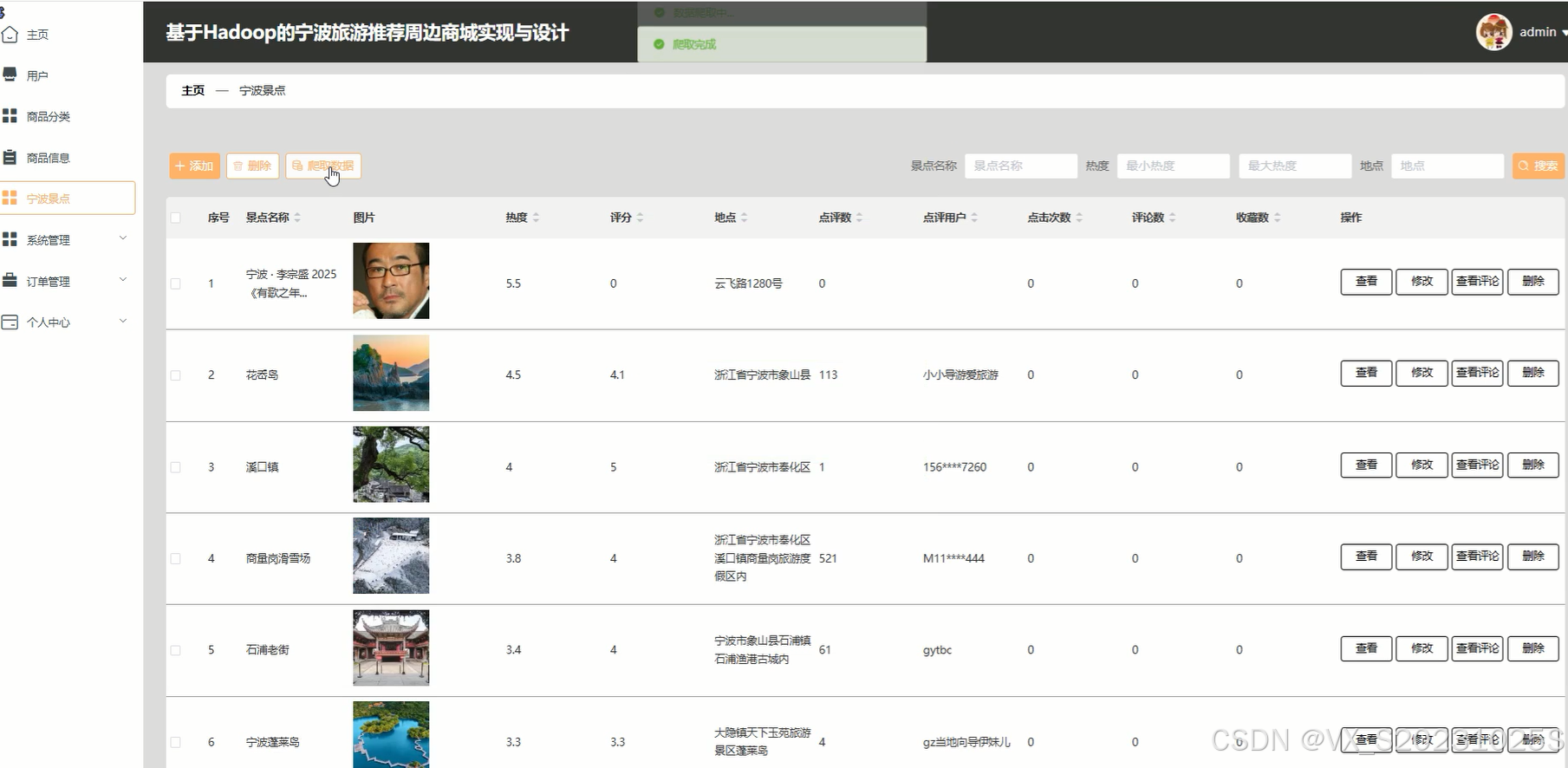Focus the 地点 input field
The image size is (1568, 768).
click(1448, 166)
